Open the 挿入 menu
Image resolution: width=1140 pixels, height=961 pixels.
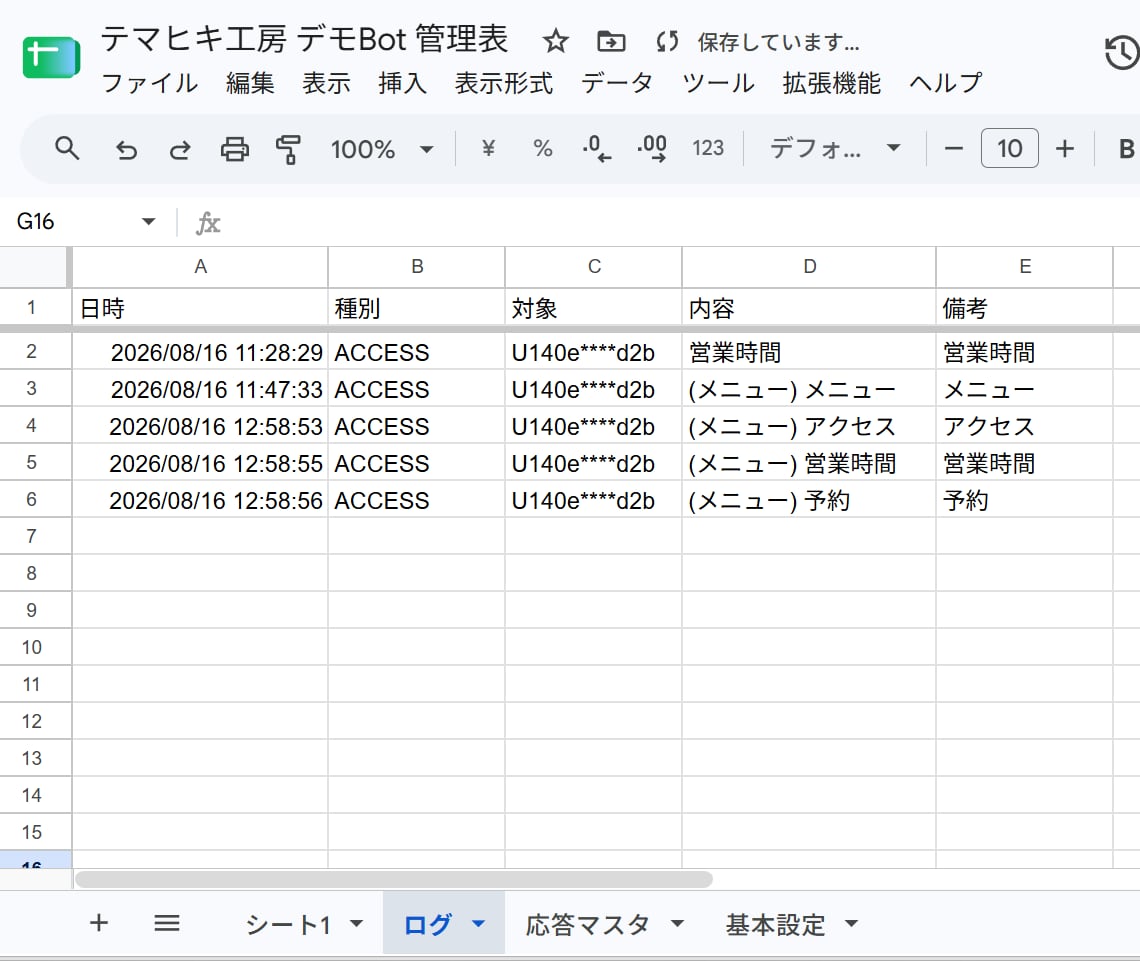click(402, 83)
